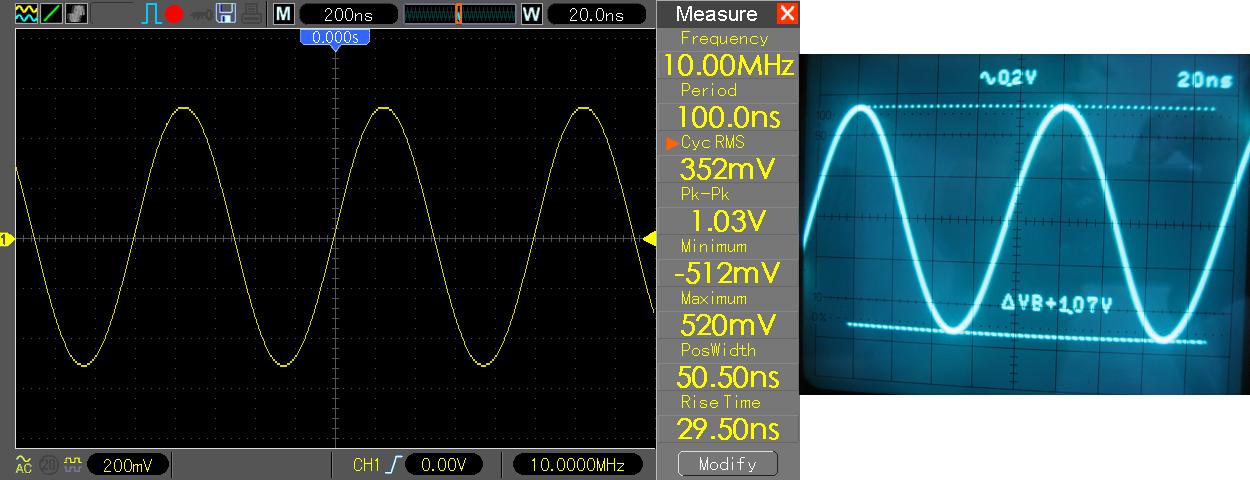The image size is (1250, 480).
Task: Select the Rise Time measurement label
Action: pos(720,402)
